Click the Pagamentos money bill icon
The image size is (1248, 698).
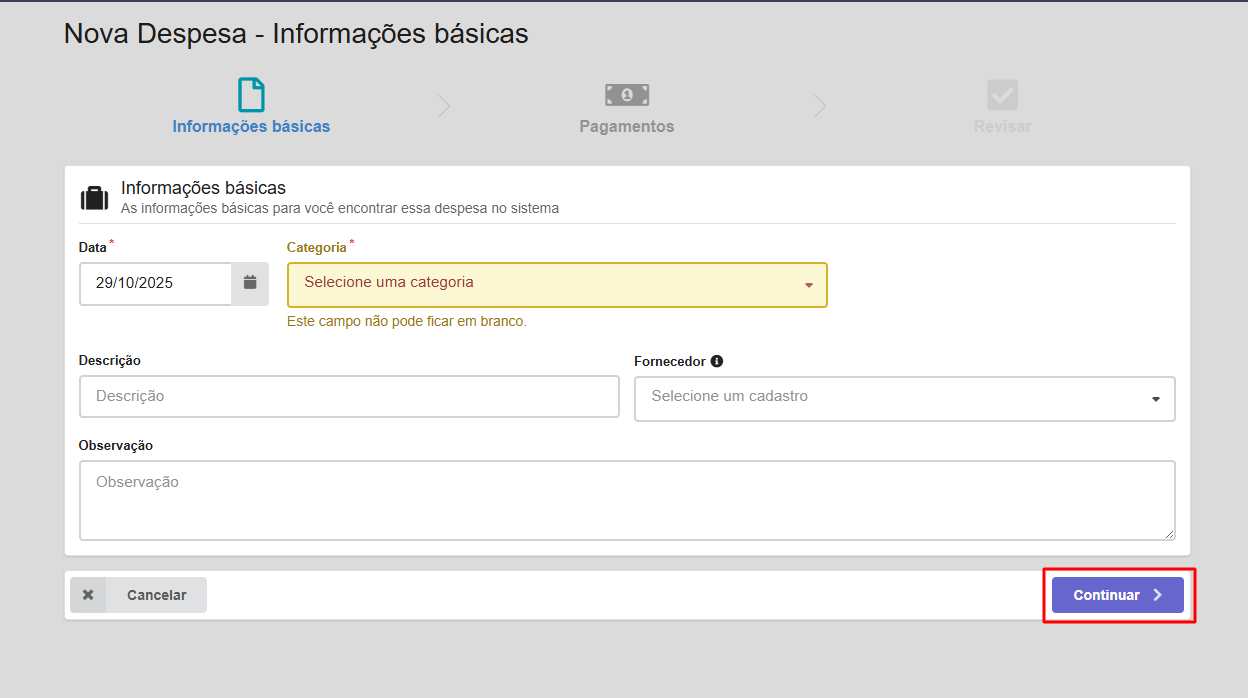(627, 95)
